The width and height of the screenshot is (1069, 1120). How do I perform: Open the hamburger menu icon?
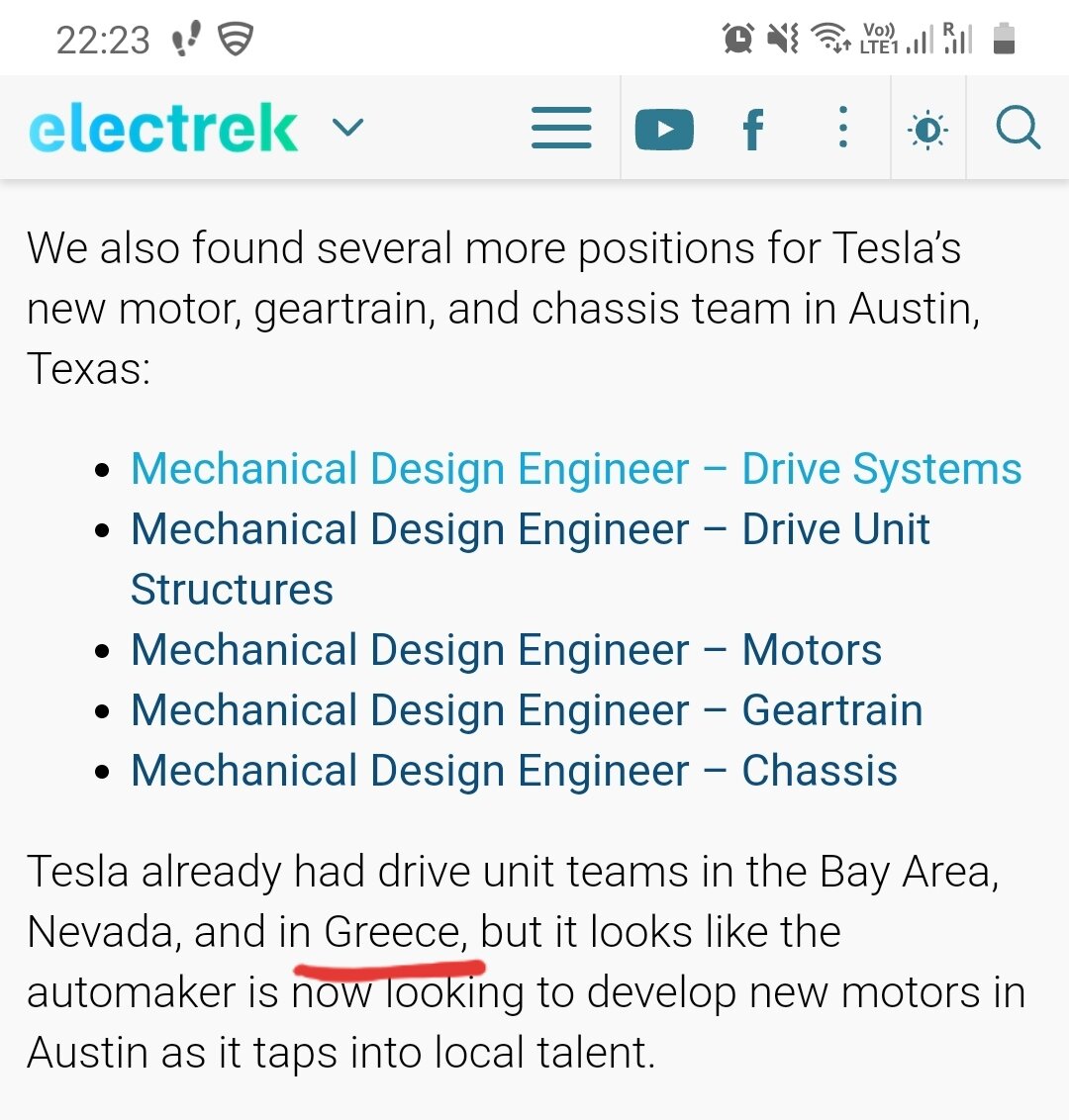[x=561, y=128]
